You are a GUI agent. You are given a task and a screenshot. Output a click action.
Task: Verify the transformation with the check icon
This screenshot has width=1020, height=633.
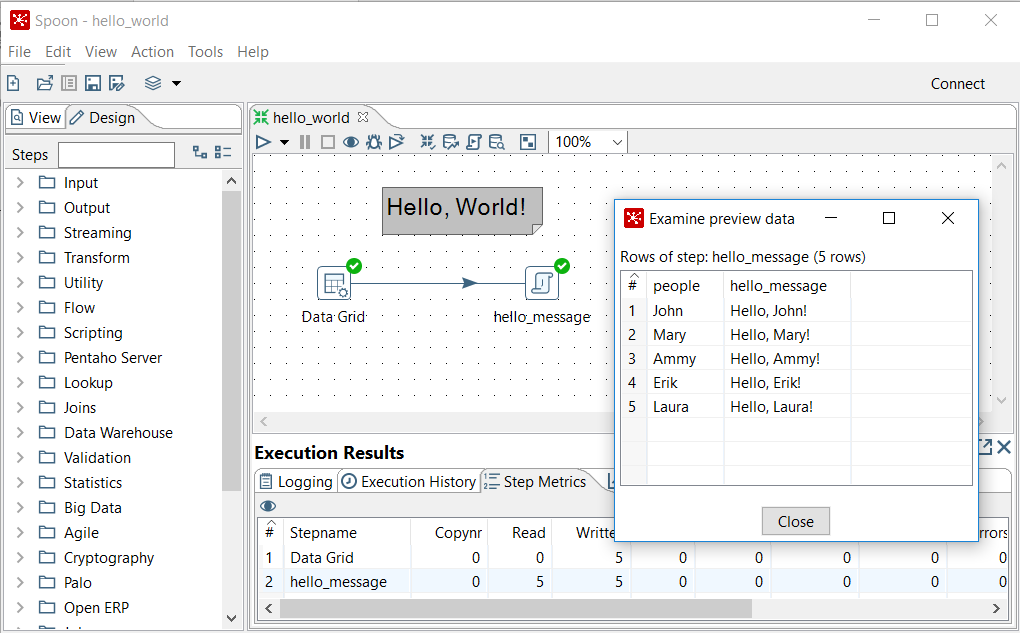(427, 142)
